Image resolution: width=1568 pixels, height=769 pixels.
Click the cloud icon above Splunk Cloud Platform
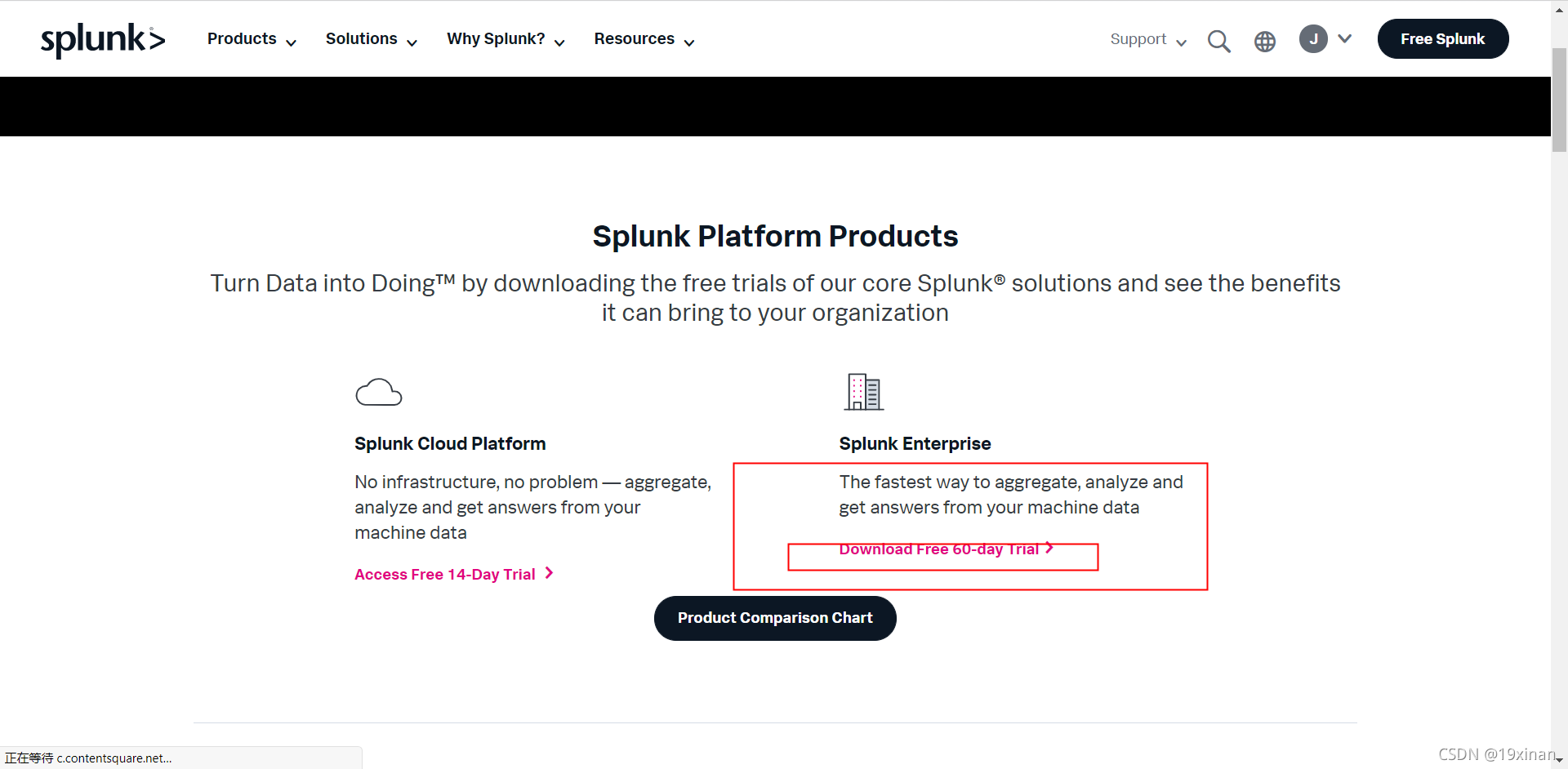coord(379,393)
